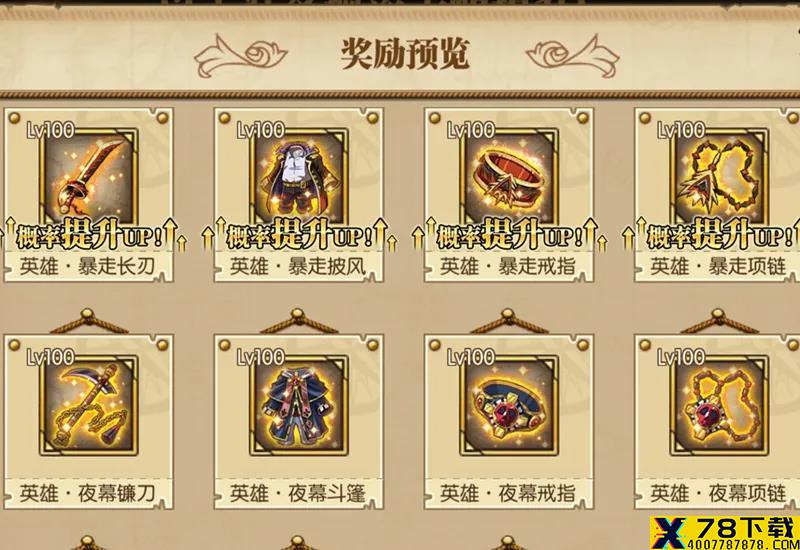Open the 夜幕斗篷 coat icon

[x=299, y=406]
